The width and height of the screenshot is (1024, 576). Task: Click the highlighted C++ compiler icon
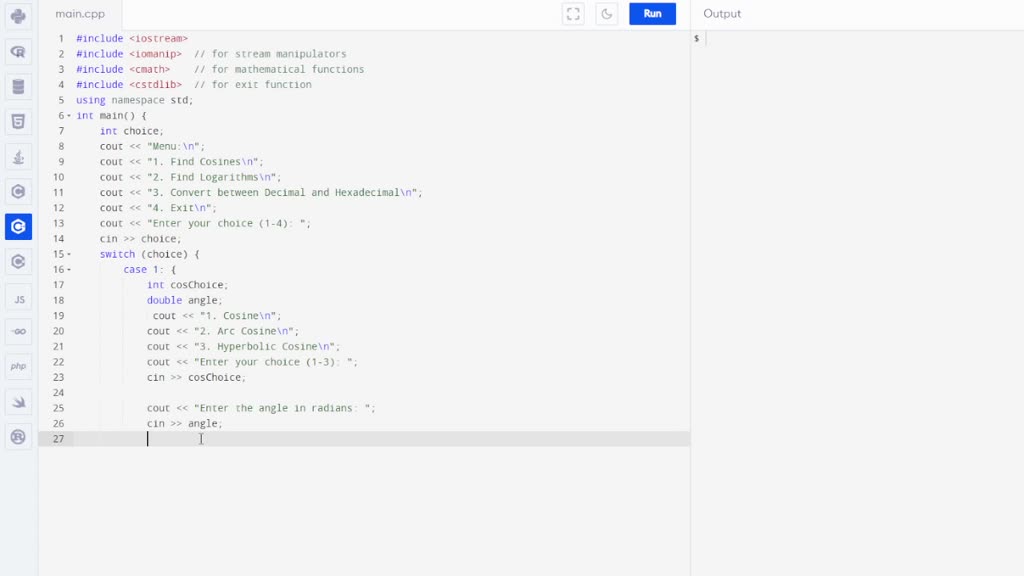18,227
